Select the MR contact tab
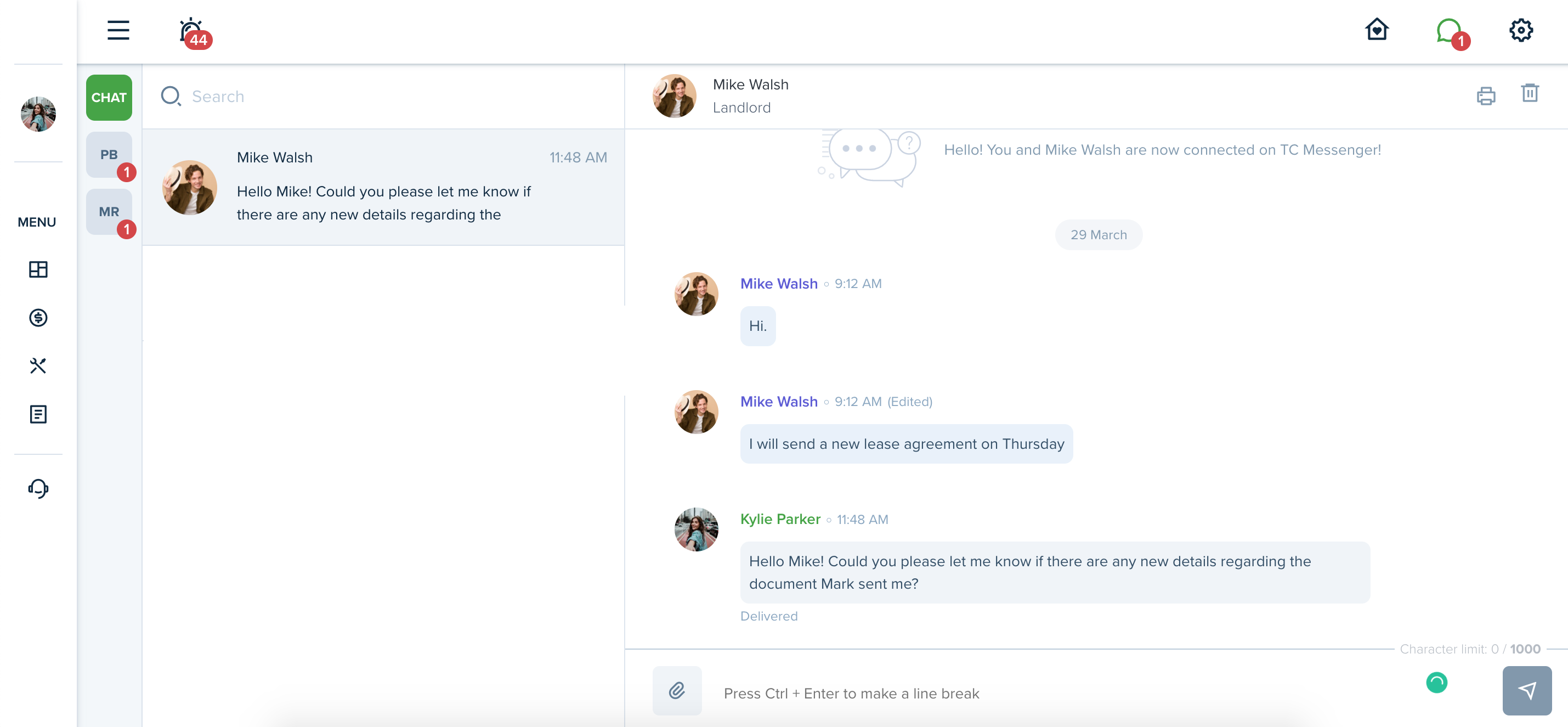The image size is (1568, 727). (109, 212)
